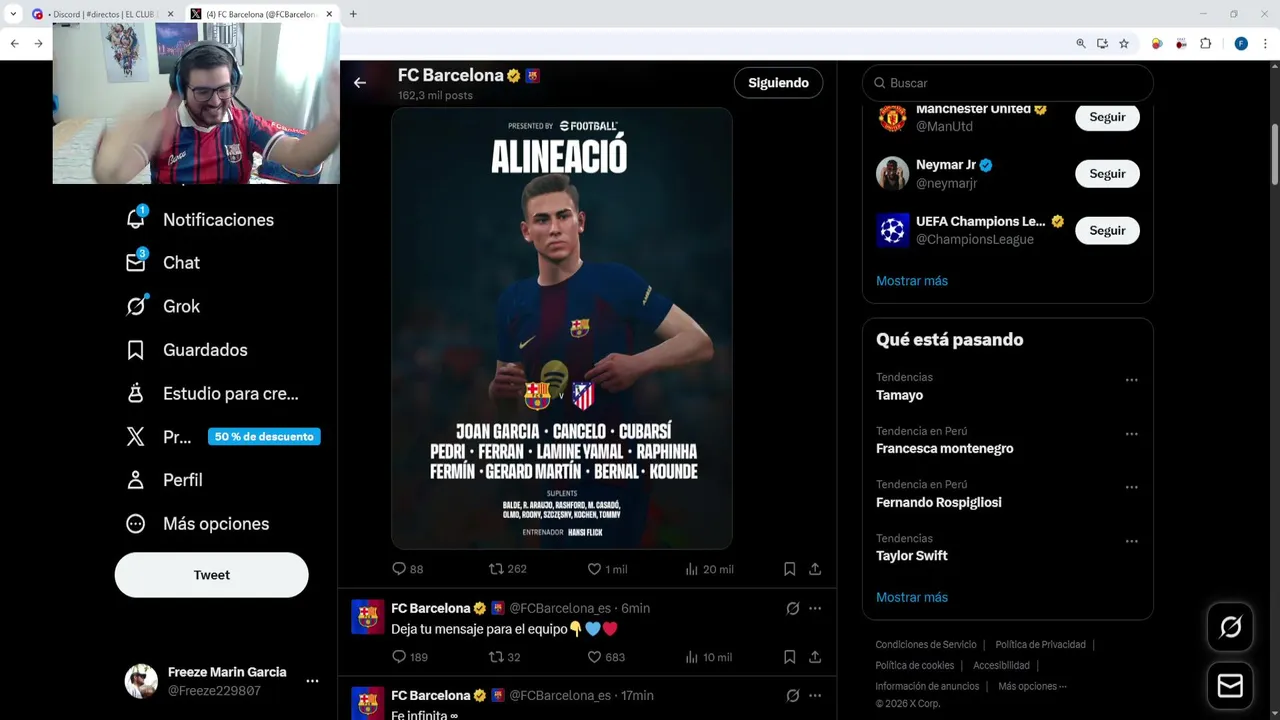Image resolution: width=1280 pixels, height=720 pixels.
Task: Open the Guardados bookmark icon
Action: pos(136,350)
